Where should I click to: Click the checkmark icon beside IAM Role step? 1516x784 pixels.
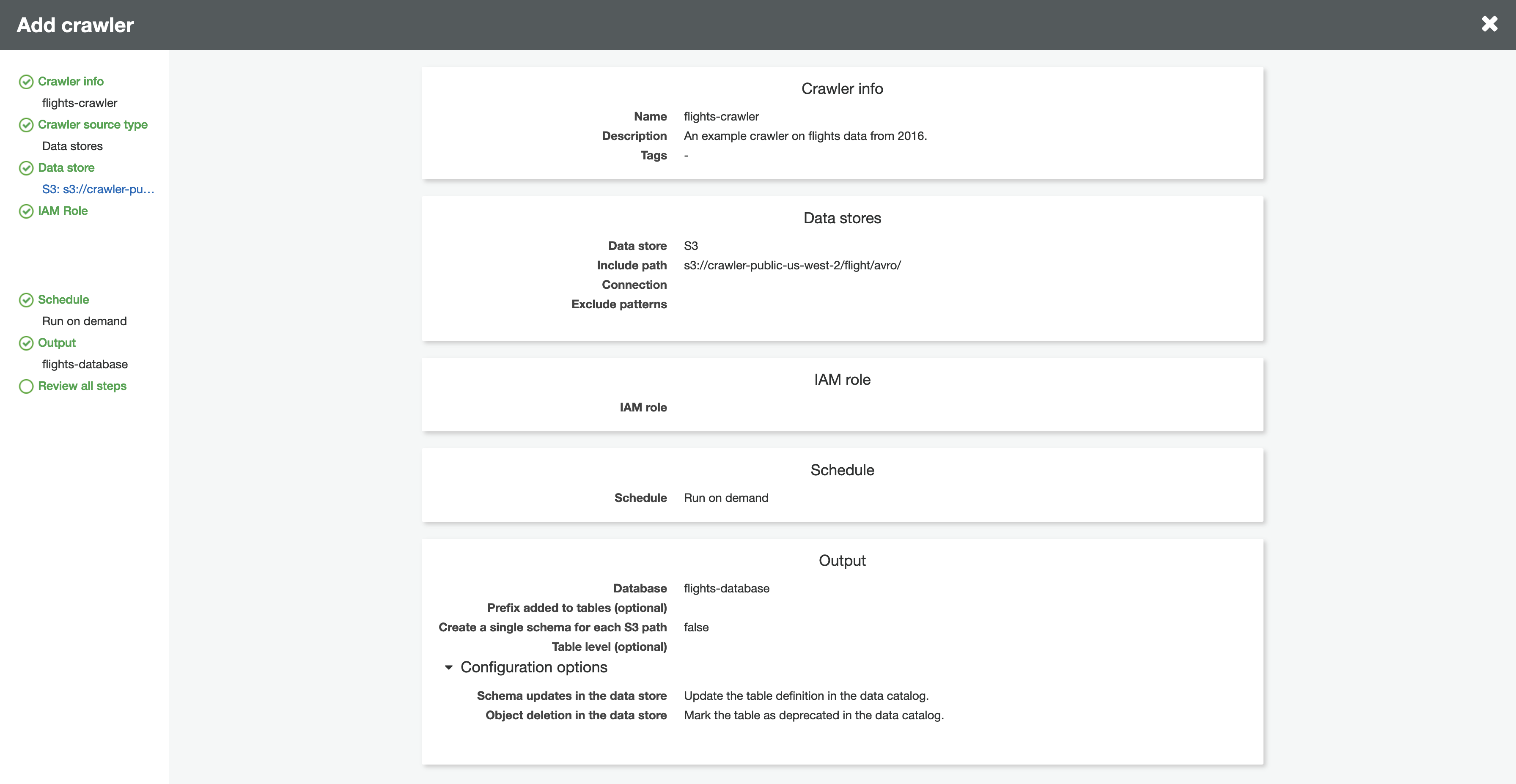[26, 211]
